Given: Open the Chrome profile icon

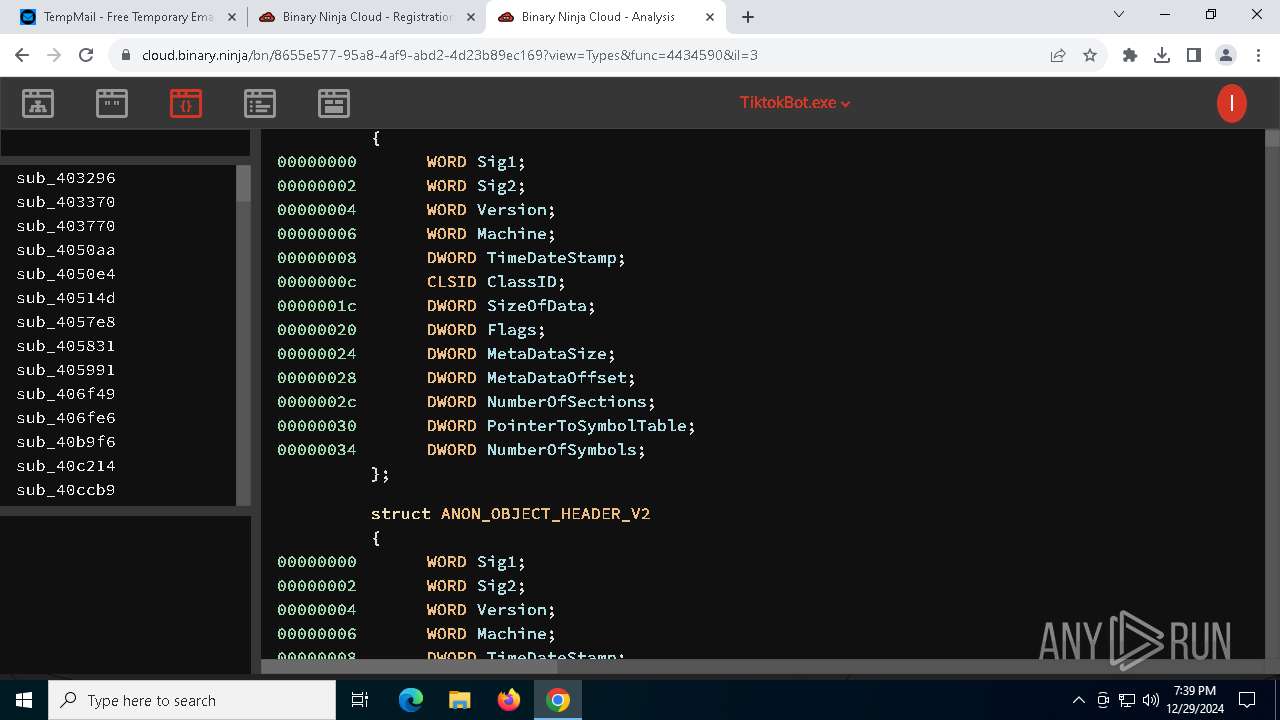Looking at the screenshot, I should (1226, 55).
